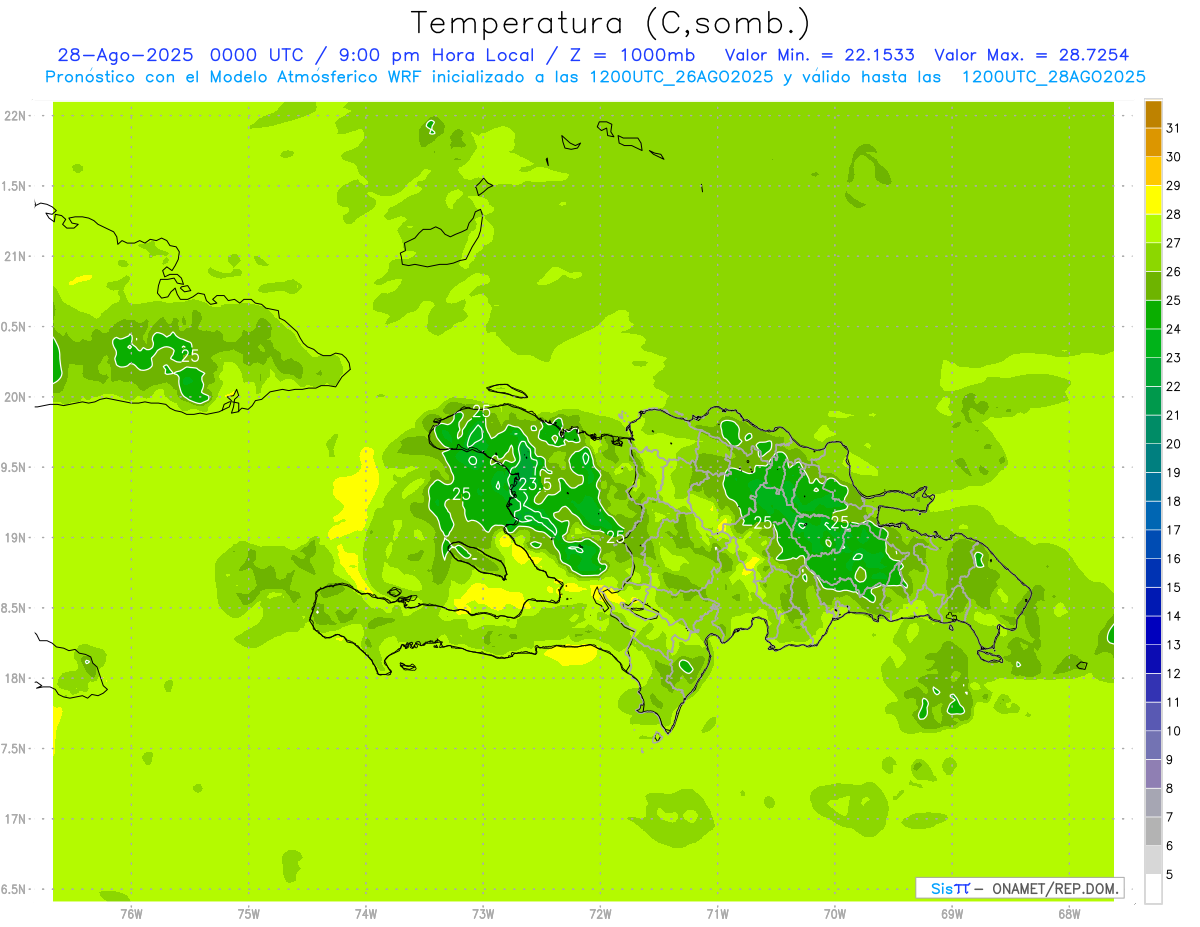Image resolution: width=1200 pixels, height=927 pixels.
Task: Click the color bar swatch between 20 and 21
Action: point(1153,429)
